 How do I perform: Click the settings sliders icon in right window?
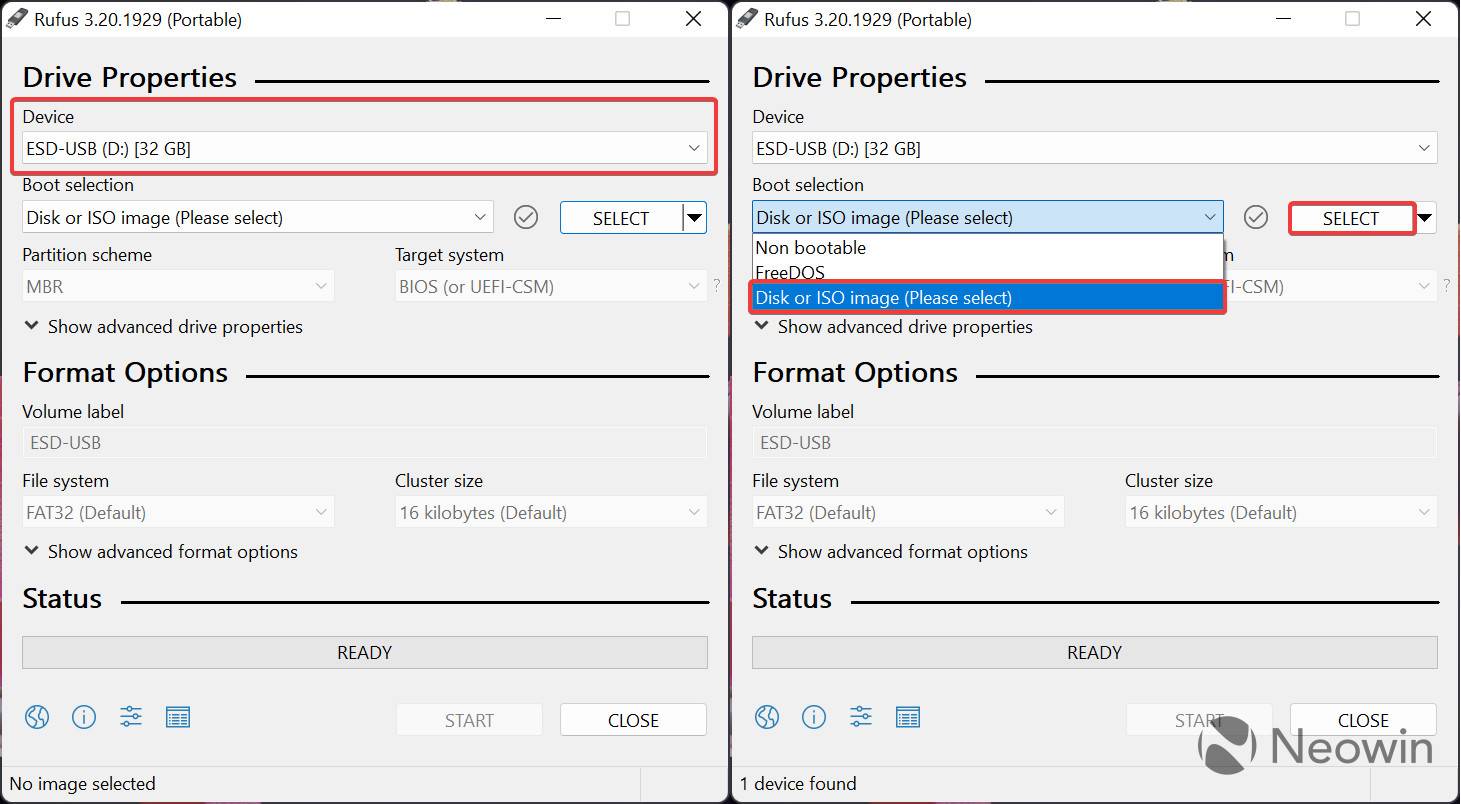860,717
